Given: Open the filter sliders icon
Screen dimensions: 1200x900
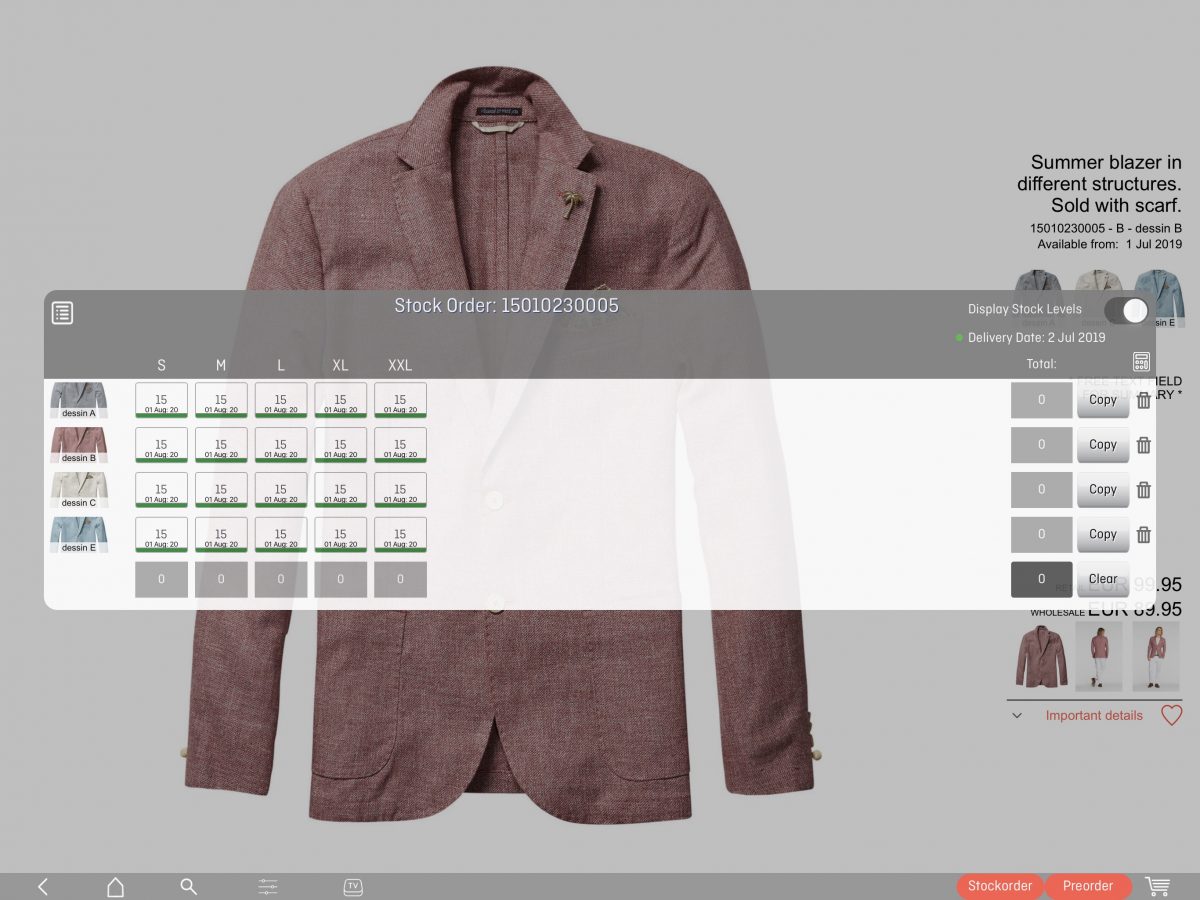Looking at the screenshot, I should coord(268,886).
